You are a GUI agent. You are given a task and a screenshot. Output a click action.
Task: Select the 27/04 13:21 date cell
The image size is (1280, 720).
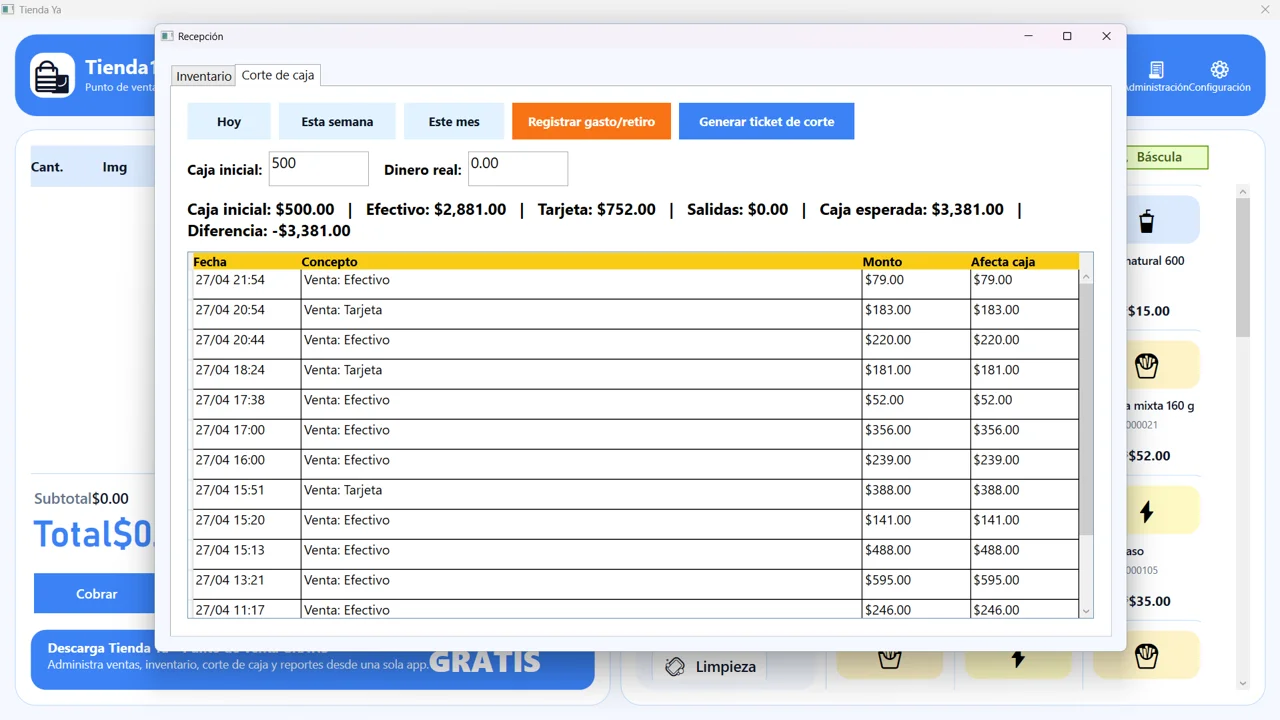(246, 584)
